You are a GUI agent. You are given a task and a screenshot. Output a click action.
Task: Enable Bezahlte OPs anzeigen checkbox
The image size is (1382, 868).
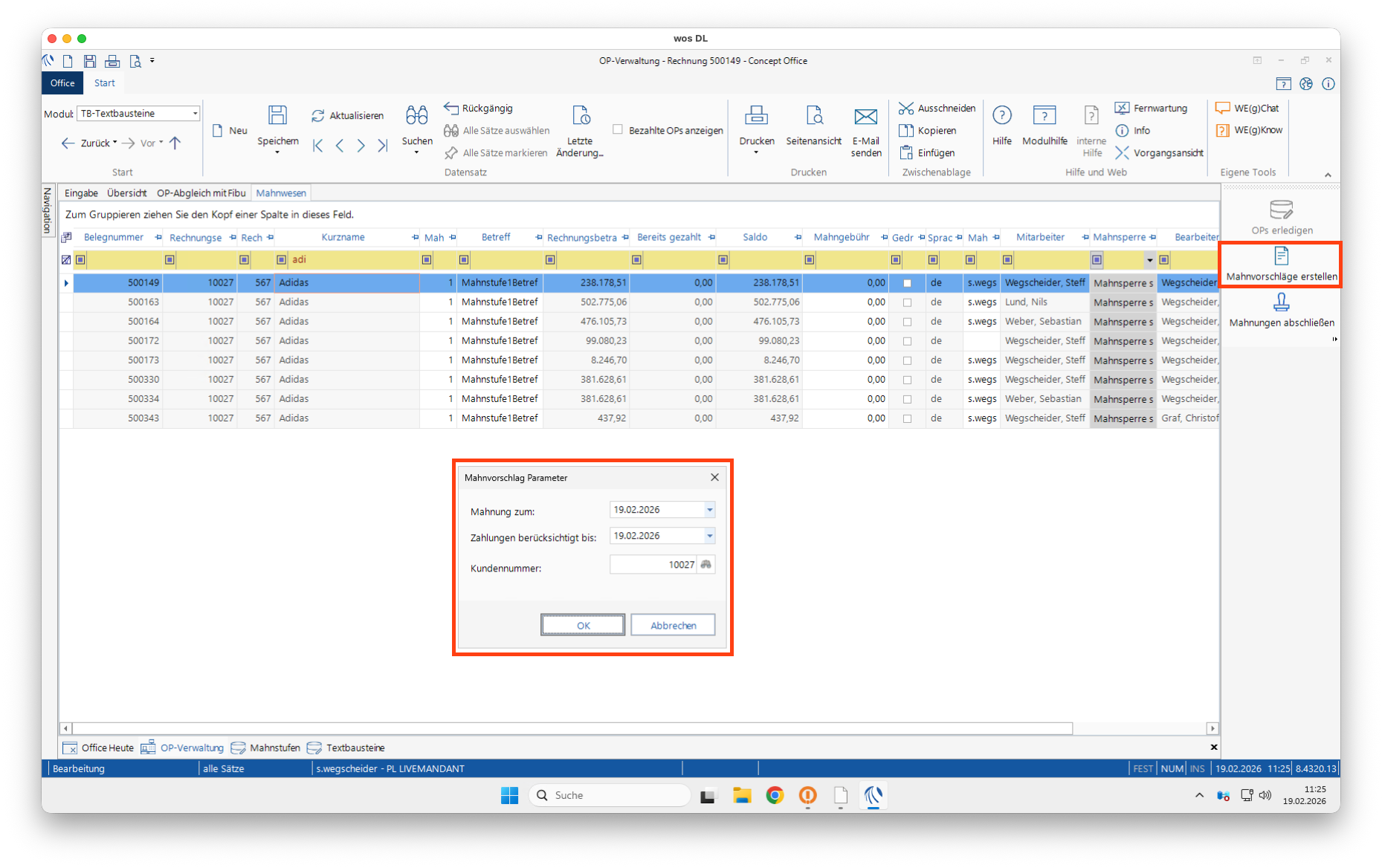point(618,129)
